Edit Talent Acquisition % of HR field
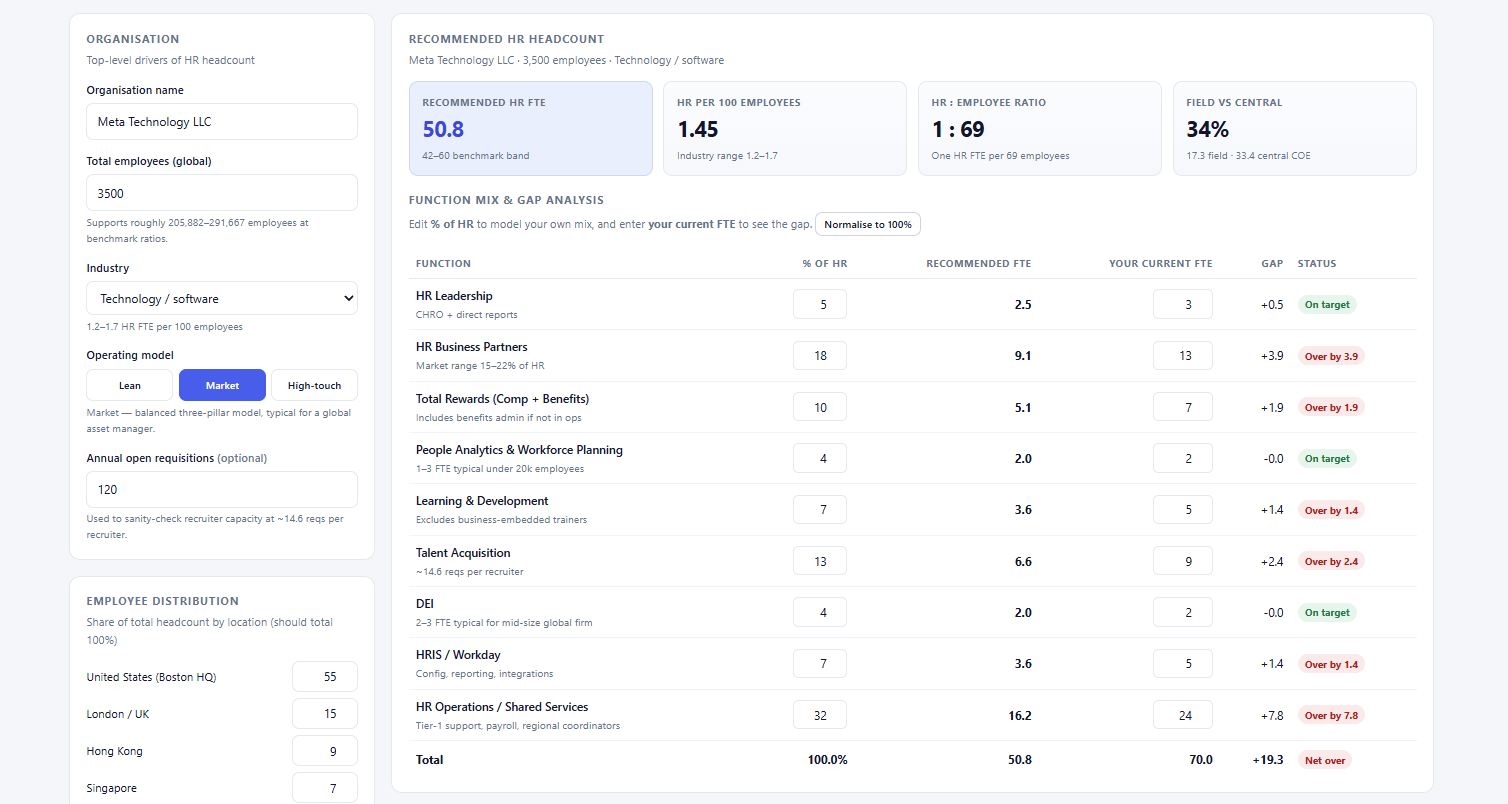The width and height of the screenshot is (1508, 804). [x=820, y=561]
